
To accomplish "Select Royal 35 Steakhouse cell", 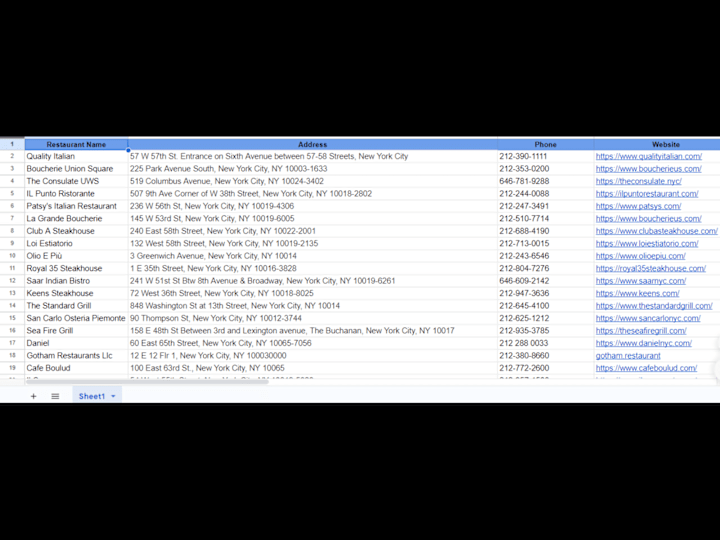I will [76, 268].
